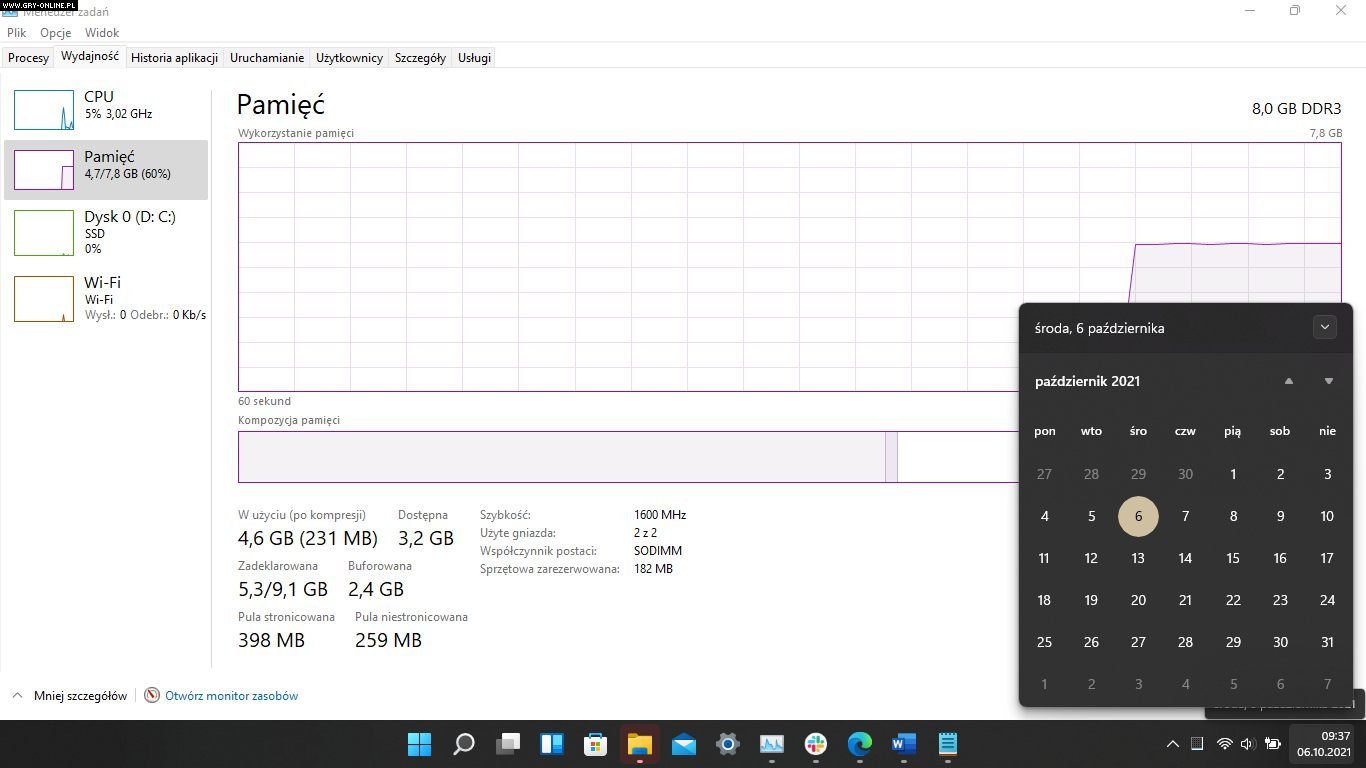This screenshot has height=768, width=1366.
Task: Switch to the Procesy tab
Action: pyautogui.click(x=28, y=58)
